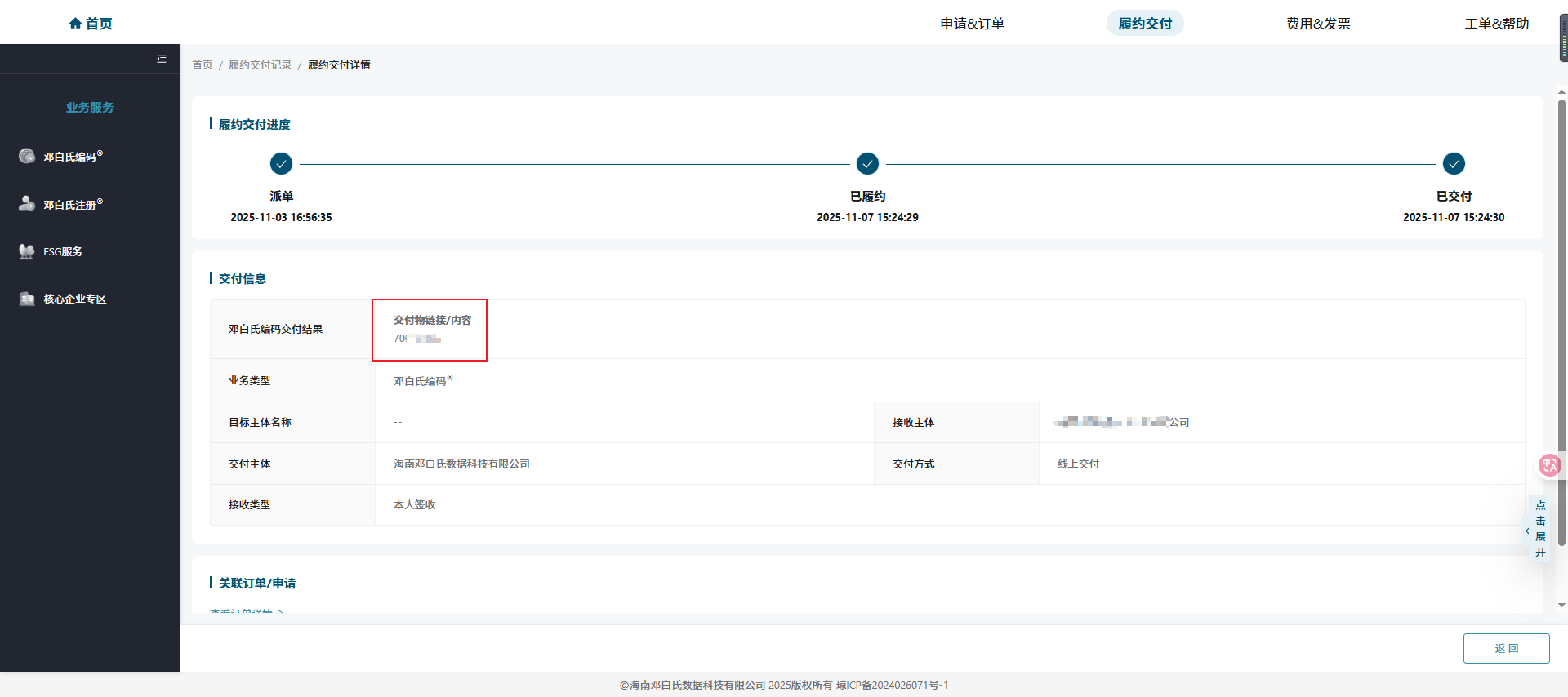The width and height of the screenshot is (1568, 697).
Task: Click the home icon beside 首页
Action: tap(75, 24)
